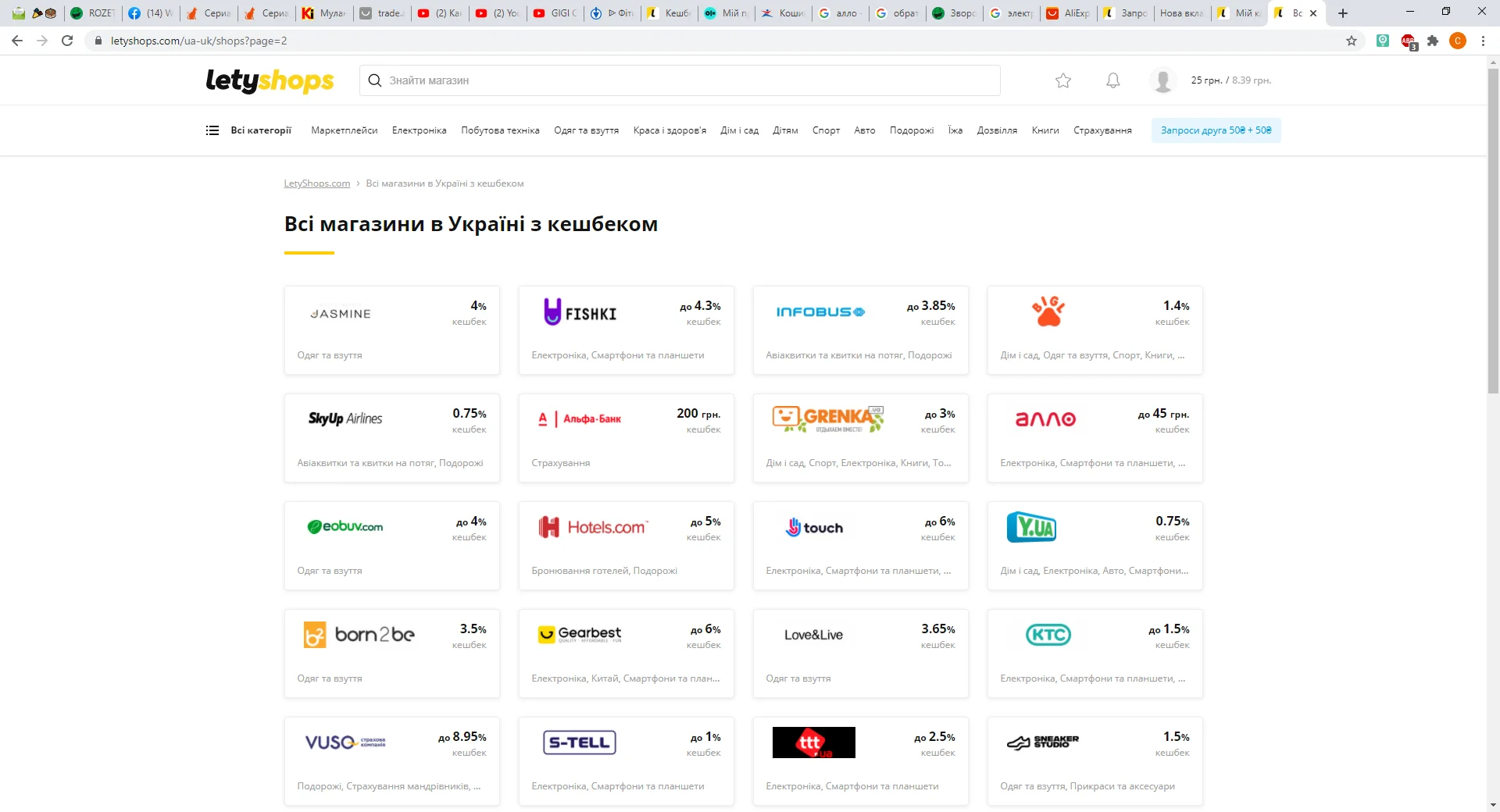Bookmark this page with the star icon
1500x812 pixels.
1352,41
